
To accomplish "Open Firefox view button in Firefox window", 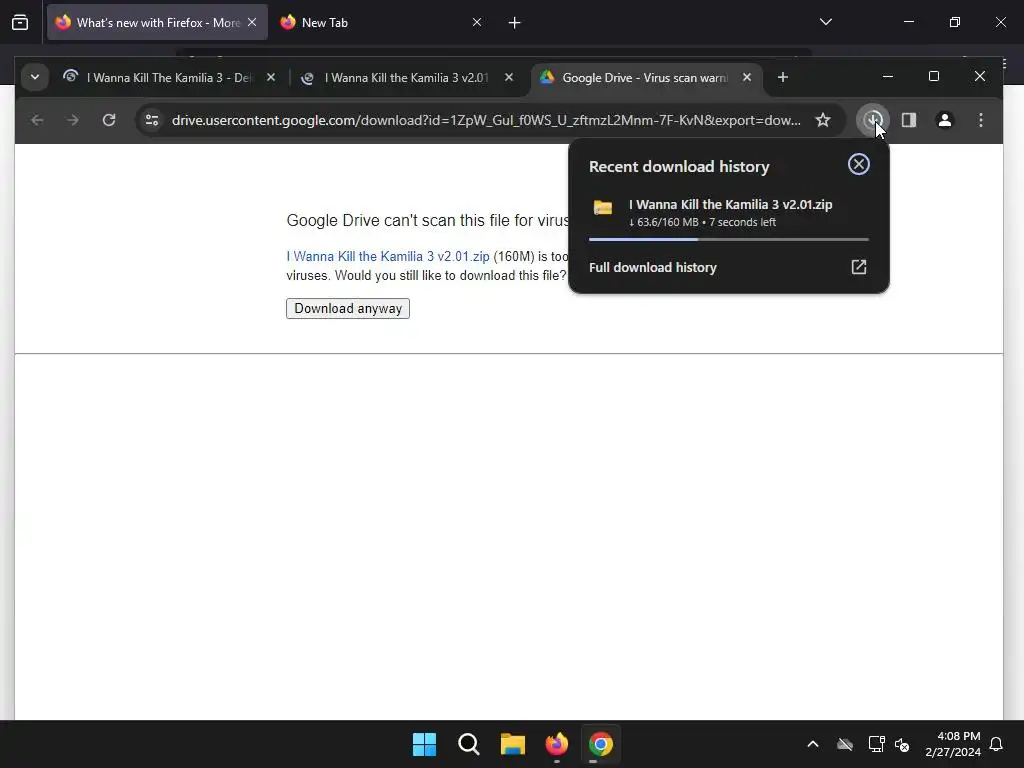I will [20, 23].
